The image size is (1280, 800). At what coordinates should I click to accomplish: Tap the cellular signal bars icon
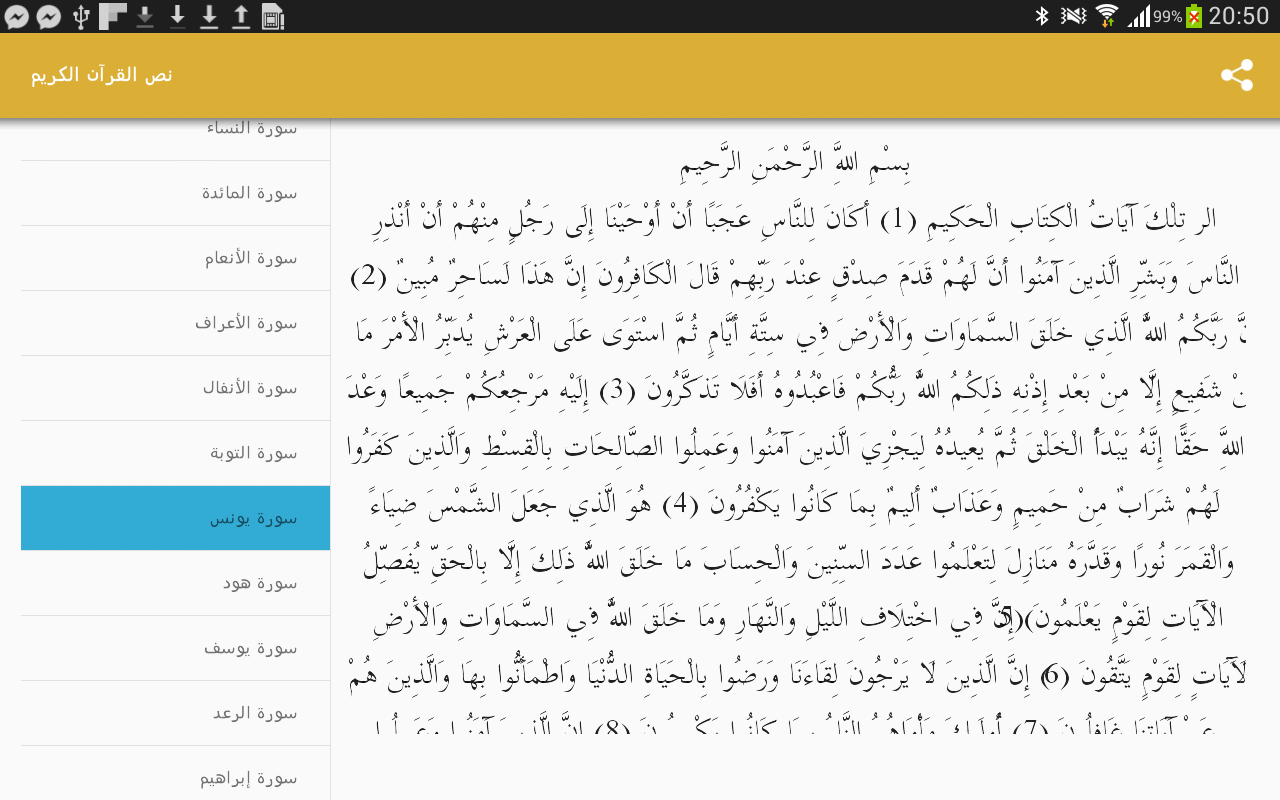click(x=1138, y=16)
